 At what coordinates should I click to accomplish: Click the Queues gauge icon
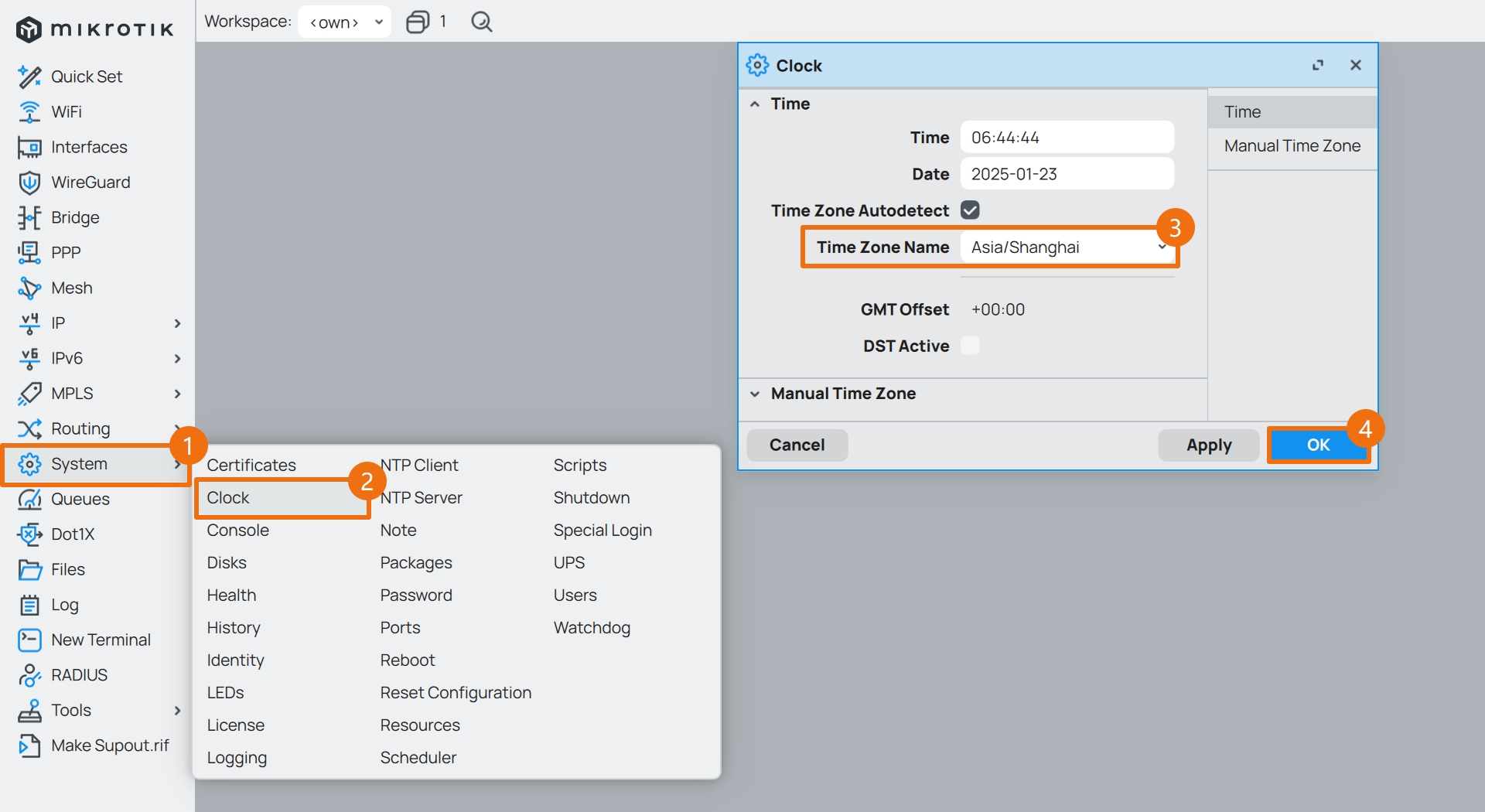29,499
